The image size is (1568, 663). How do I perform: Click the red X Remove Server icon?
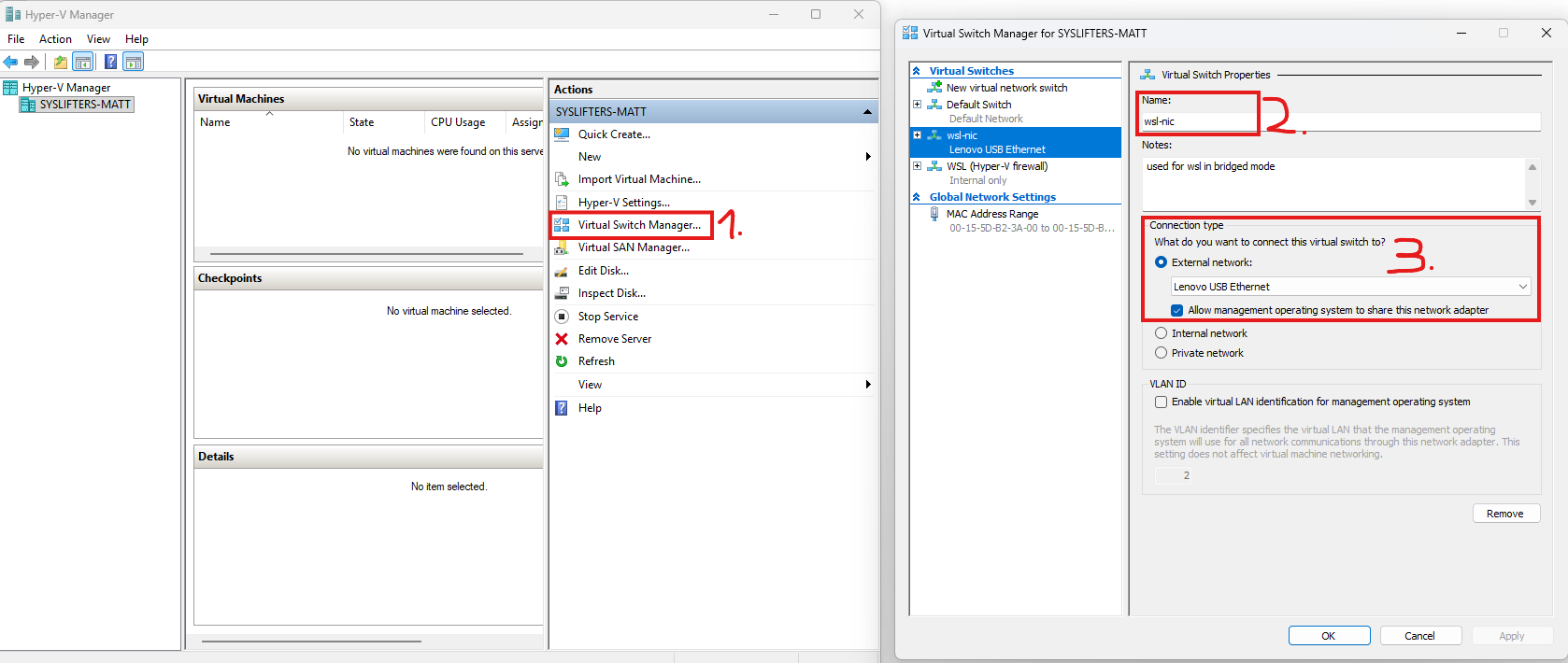coord(562,339)
